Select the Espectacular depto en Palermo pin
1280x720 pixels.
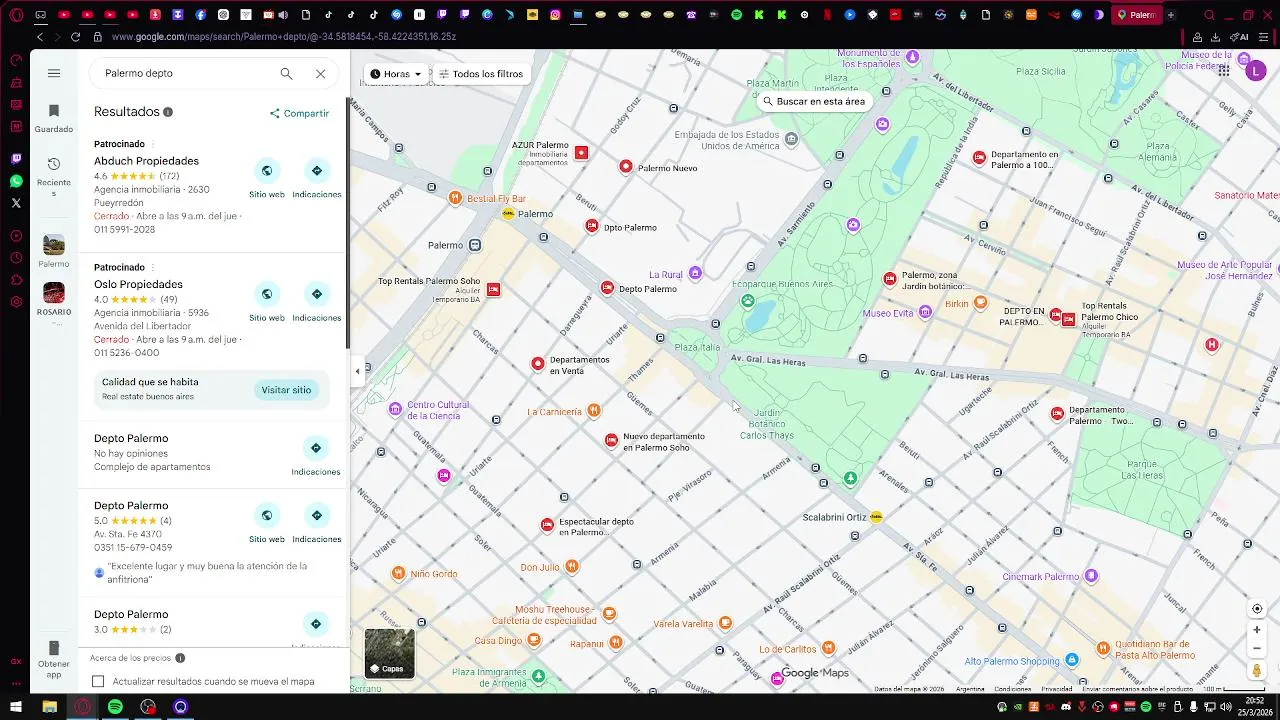click(547, 525)
